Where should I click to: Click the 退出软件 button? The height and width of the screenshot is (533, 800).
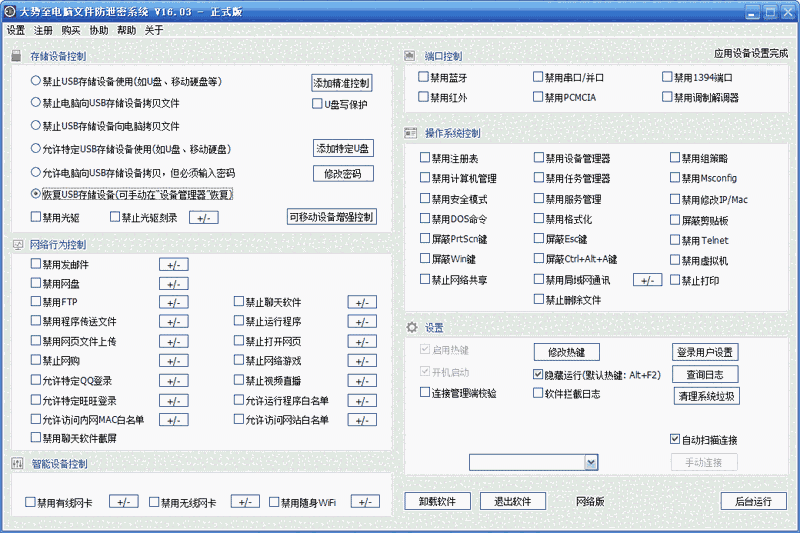pos(513,501)
